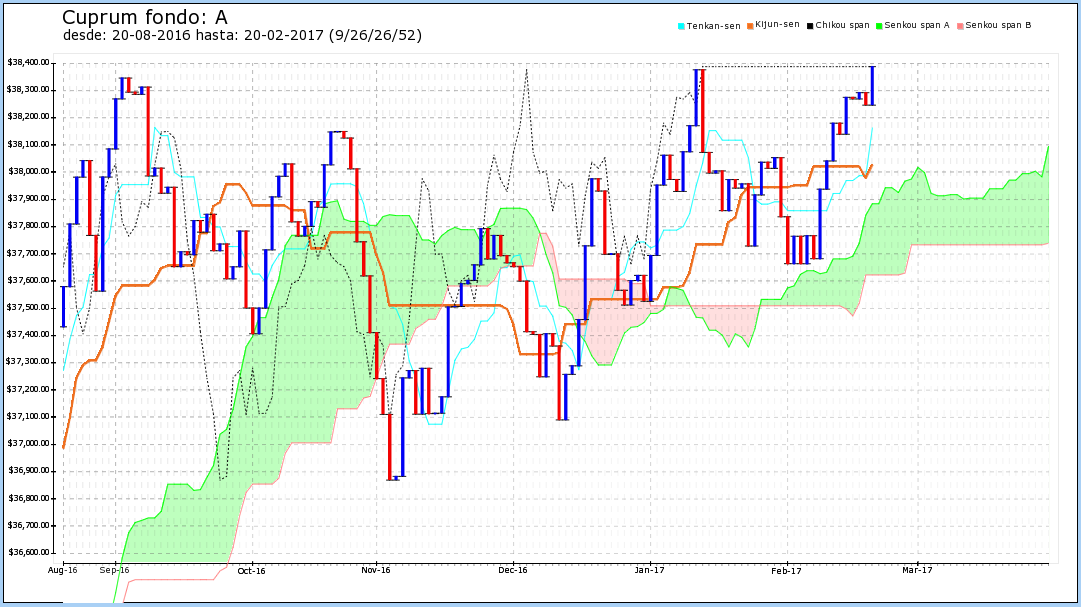The height and width of the screenshot is (607, 1081).
Task: Click the "$37,800.00" price axis label
Action: pyautogui.click(x=28, y=226)
